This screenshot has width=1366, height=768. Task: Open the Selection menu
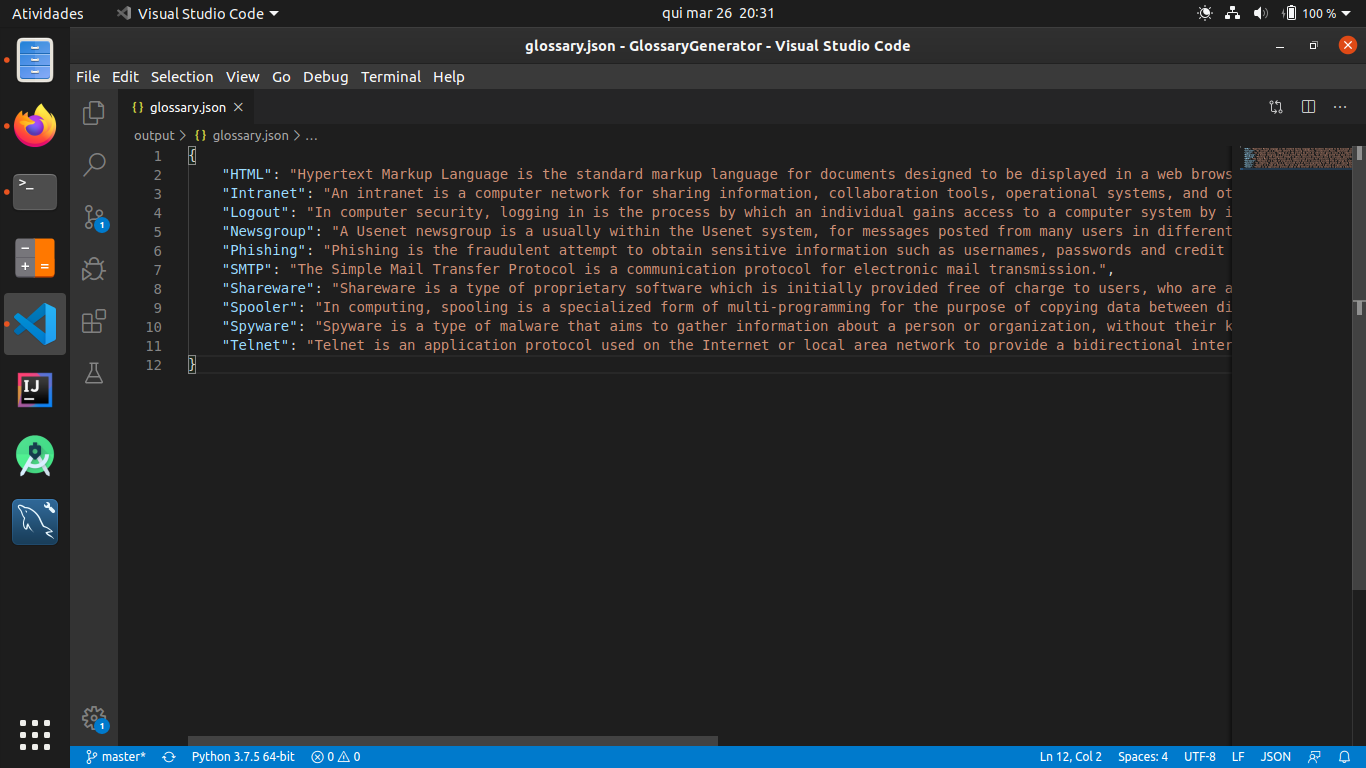tap(182, 77)
